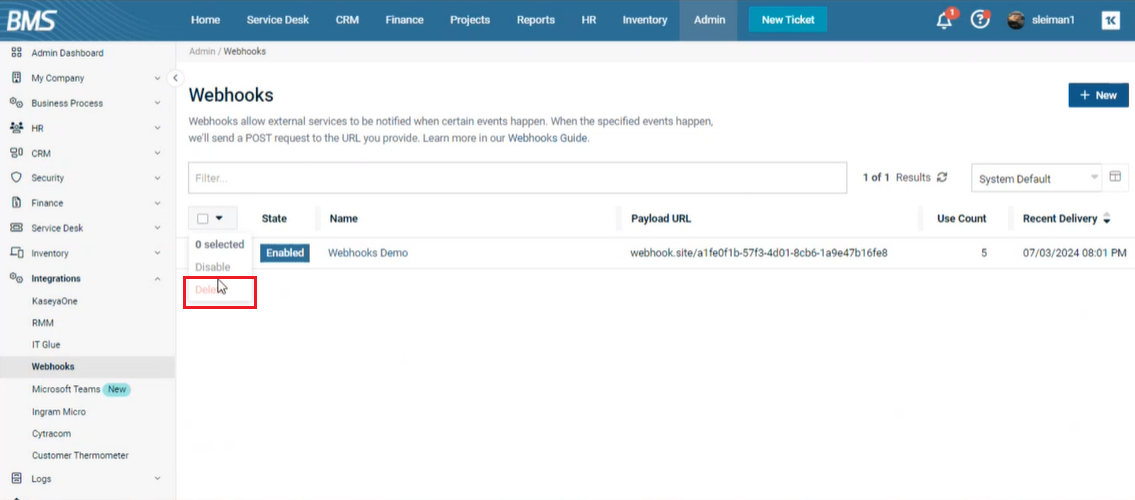
Task: Click the BMS logo
Action: coord(31,20)
